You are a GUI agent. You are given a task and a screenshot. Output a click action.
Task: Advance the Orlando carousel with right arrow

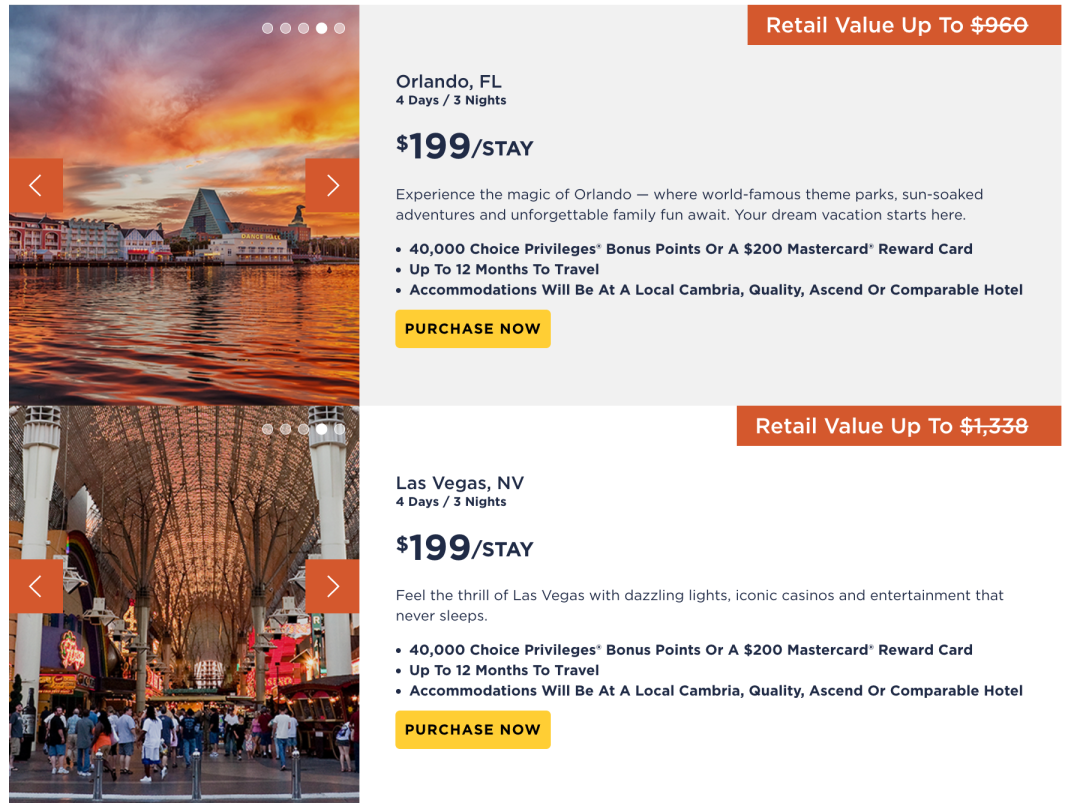333,185
